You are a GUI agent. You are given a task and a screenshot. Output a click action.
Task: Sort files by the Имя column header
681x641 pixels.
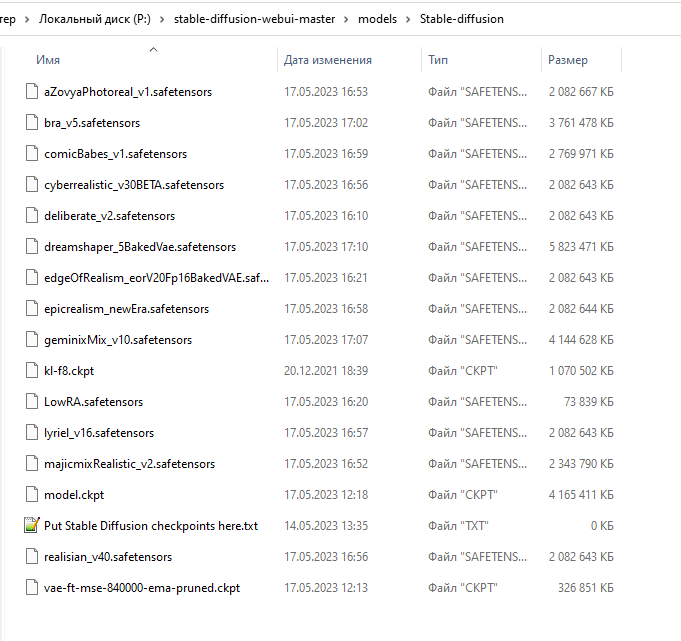[48, 60]
